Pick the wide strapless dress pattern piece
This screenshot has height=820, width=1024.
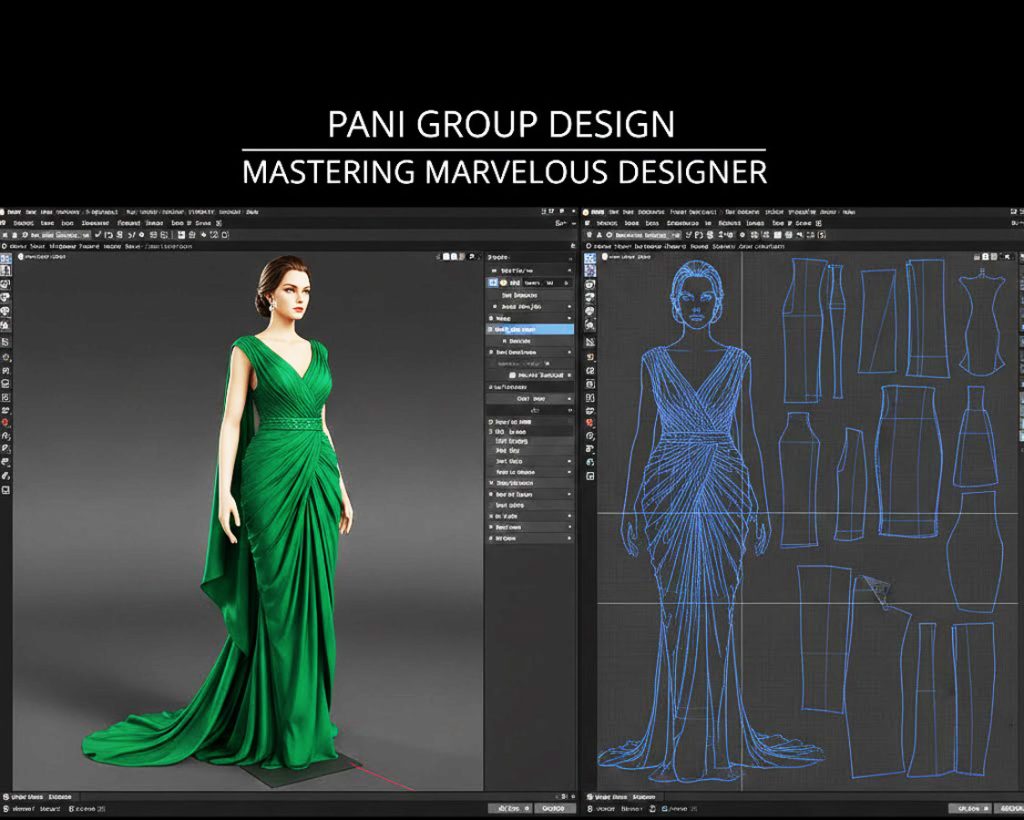(x=908, y=461)
